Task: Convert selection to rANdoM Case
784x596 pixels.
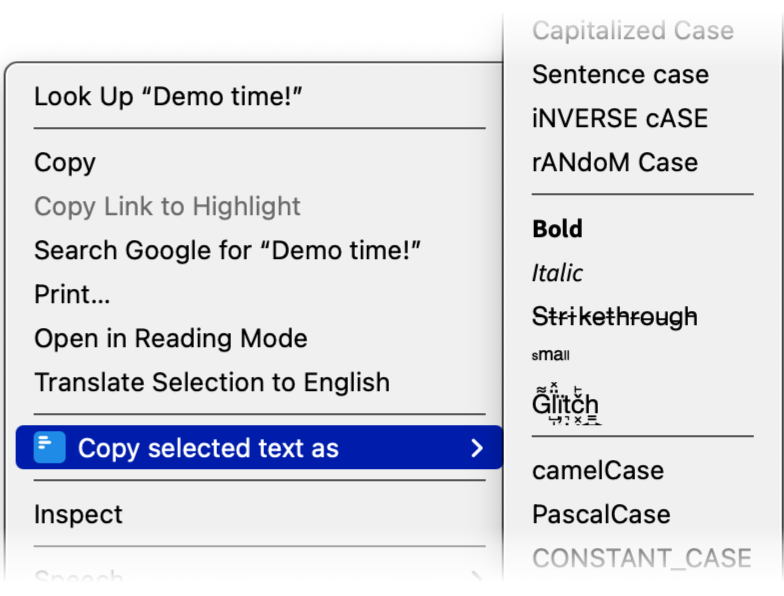Action: pyautogui.click(x=614, y=163)
